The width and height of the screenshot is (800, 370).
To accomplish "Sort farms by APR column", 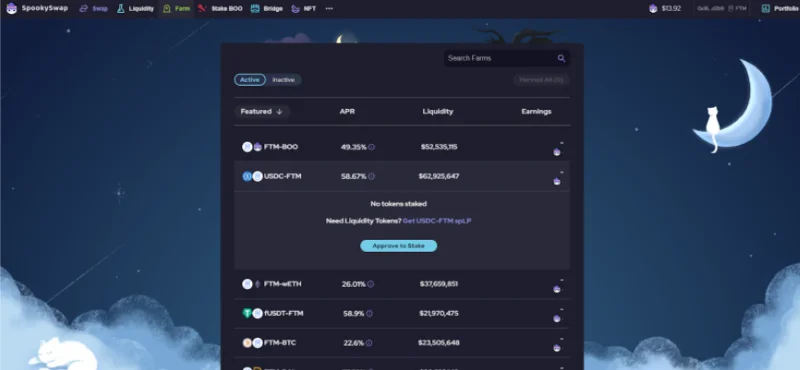I will coord(347,112).
